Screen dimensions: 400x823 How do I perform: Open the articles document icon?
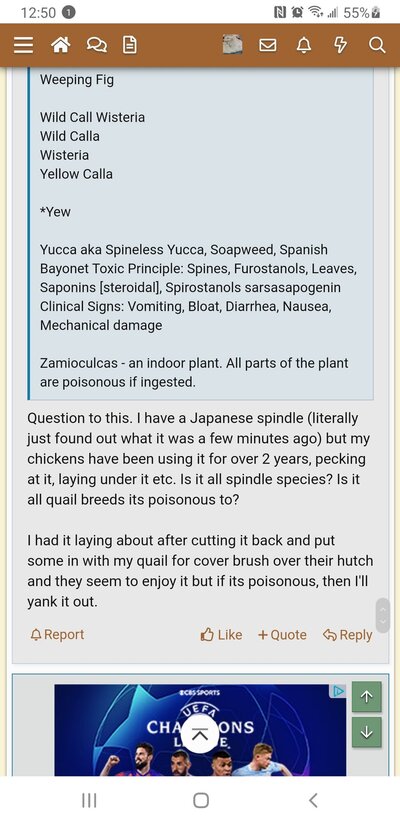pos(130,46)
